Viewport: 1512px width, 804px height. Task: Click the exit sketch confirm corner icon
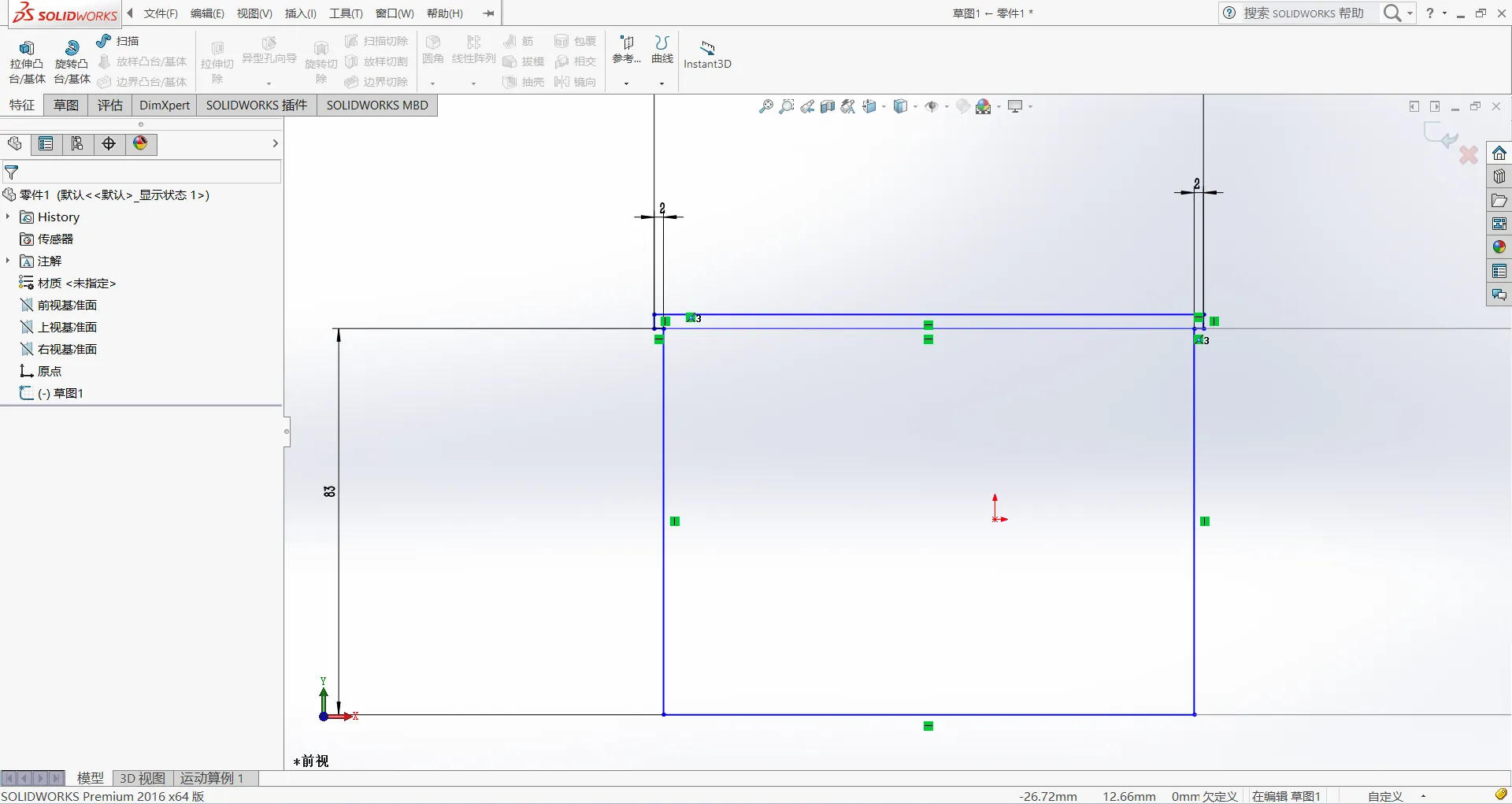coord(1441,135)
